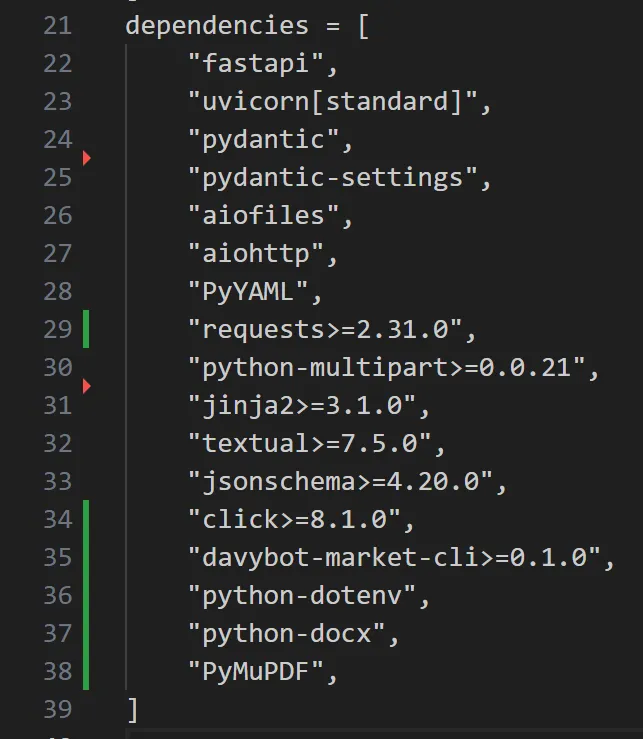Select line number 26

pyautogui.click(x=58, y=215)
